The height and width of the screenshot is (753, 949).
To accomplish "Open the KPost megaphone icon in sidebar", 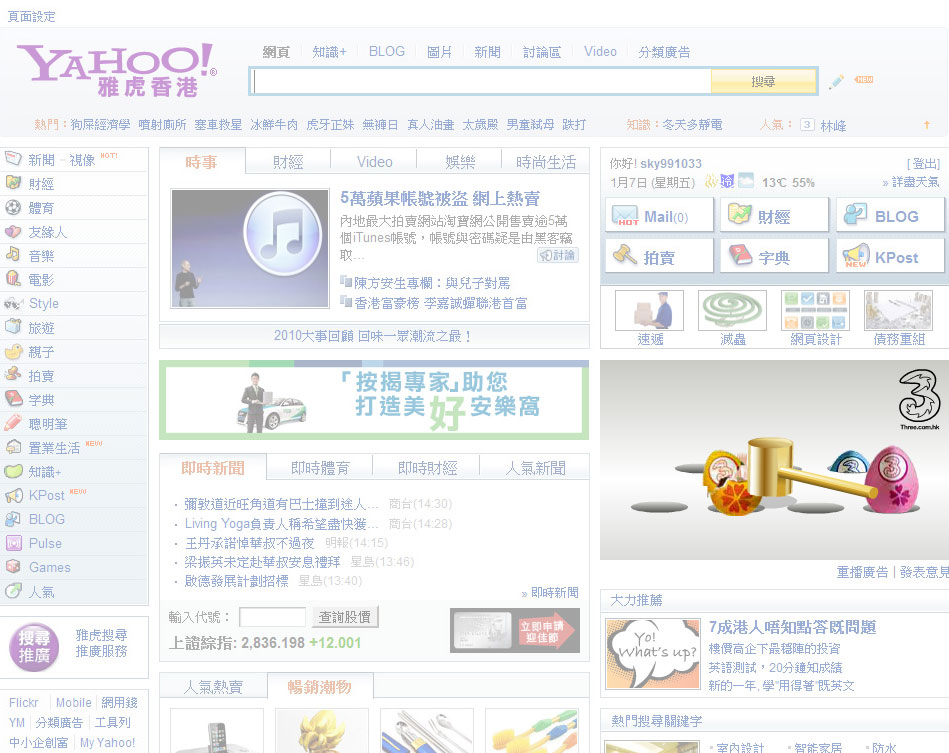I will tap(13, 495).
